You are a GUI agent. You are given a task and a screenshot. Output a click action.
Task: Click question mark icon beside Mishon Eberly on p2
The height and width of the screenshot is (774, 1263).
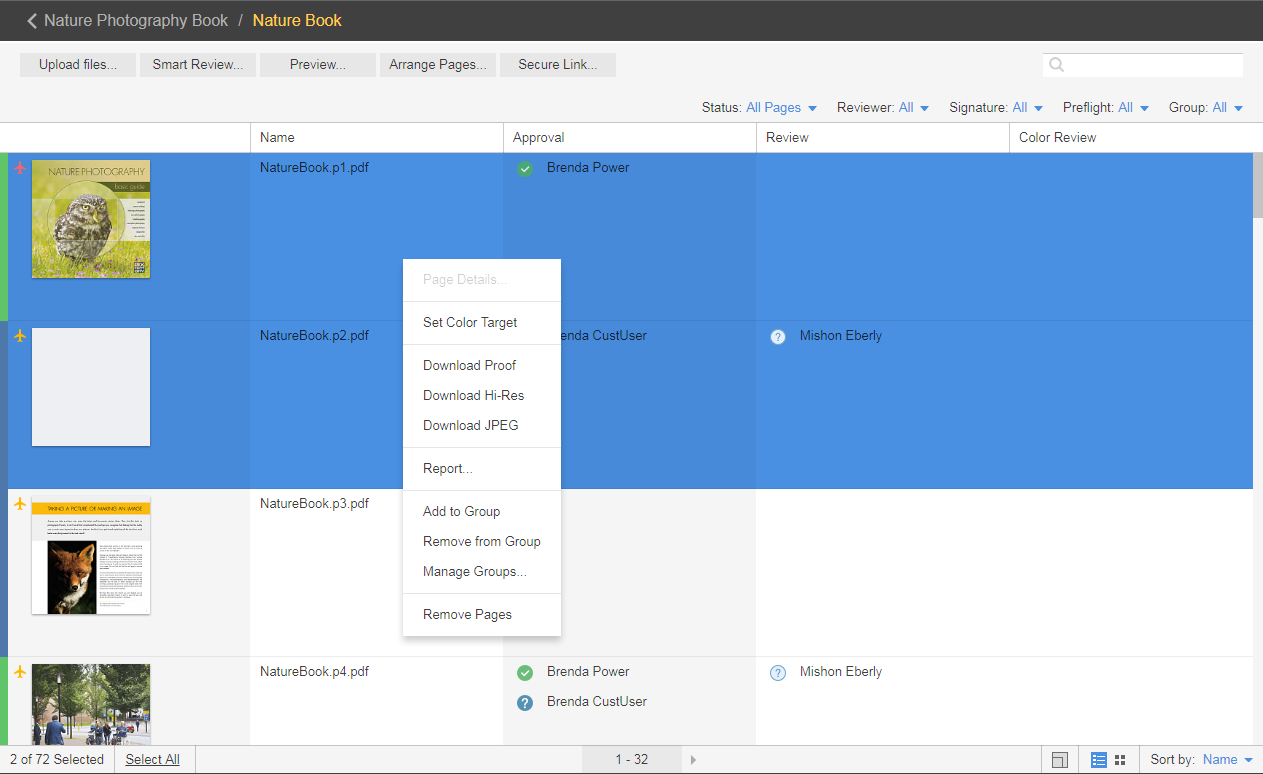click(x=778, y=337)
